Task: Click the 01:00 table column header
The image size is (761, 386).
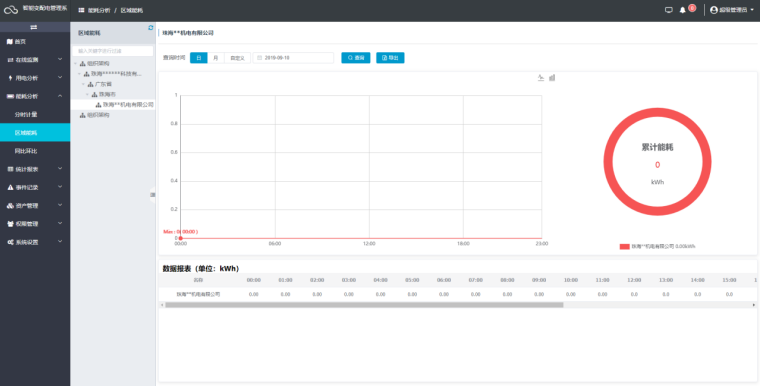Action: (285, 280)
